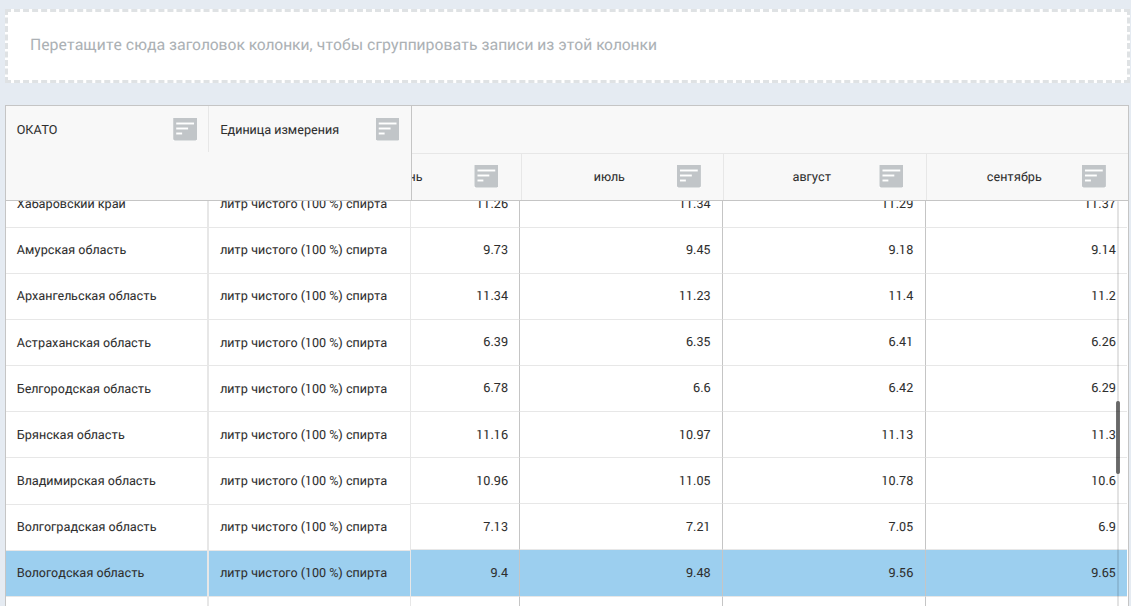Click the filter icon in август header
The height and width of the screenshot is (606, 1131).
[x=891, y=177]
